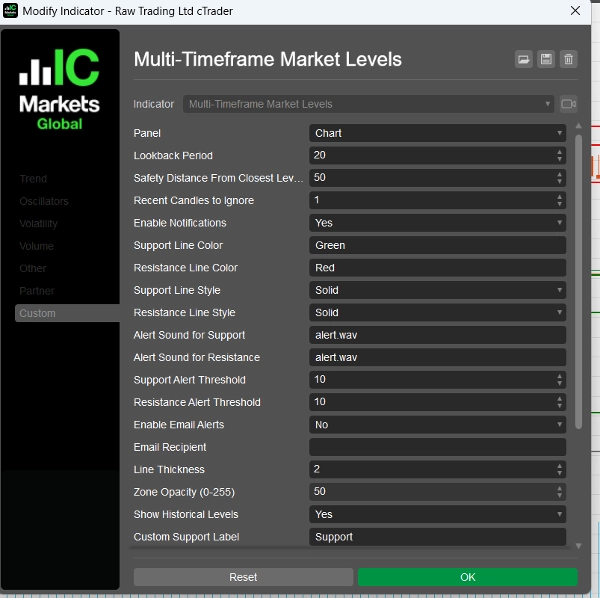Select the Custom category

pyautogui.click(x=67, y=313)
